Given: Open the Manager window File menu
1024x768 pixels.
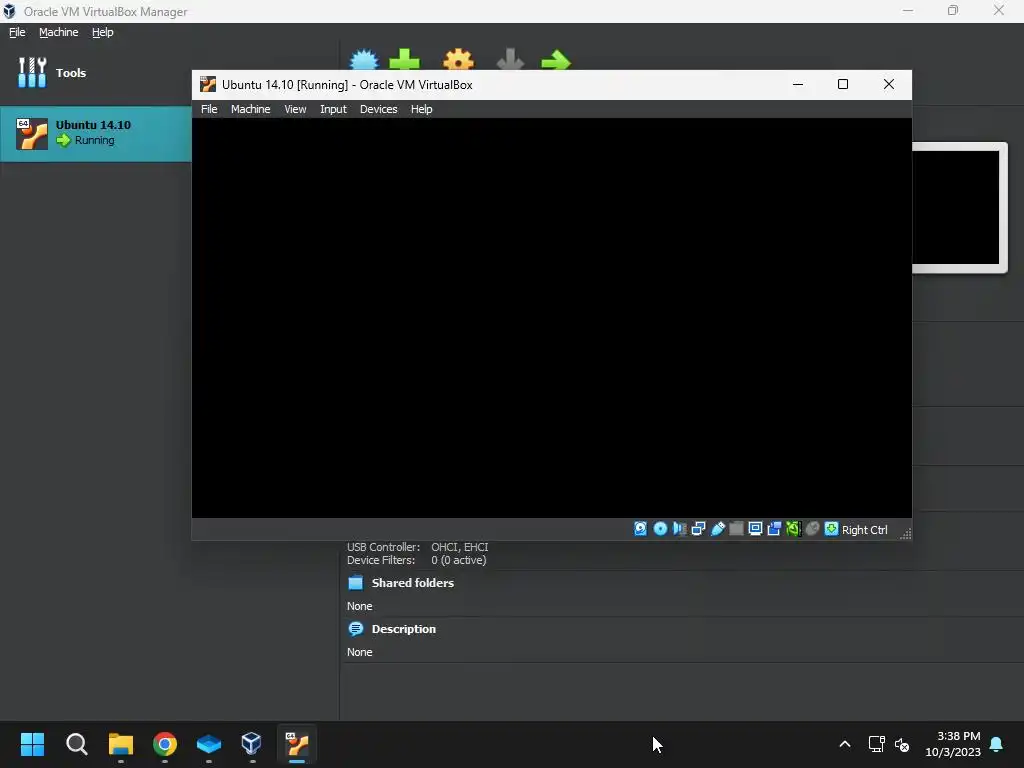Looking at the screenshot, I should pyautogui.click(x=17, y=32).
